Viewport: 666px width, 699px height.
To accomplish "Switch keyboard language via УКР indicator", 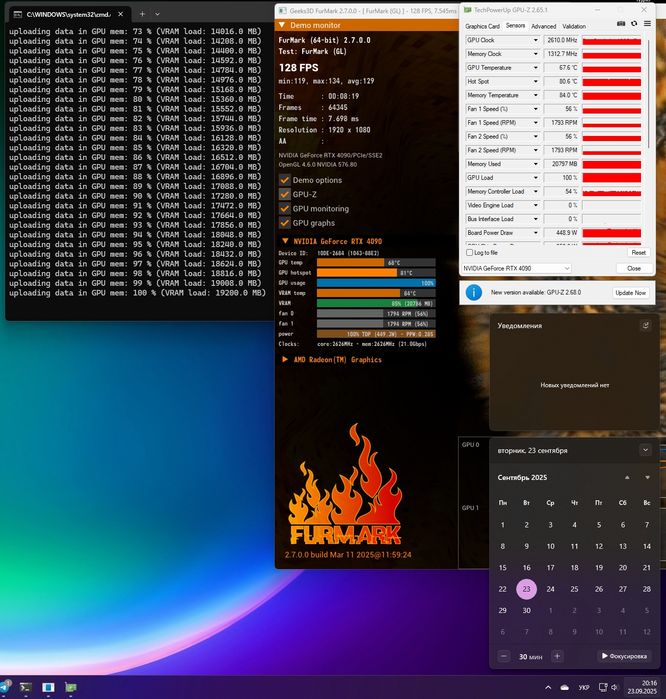I will point(584,687).
